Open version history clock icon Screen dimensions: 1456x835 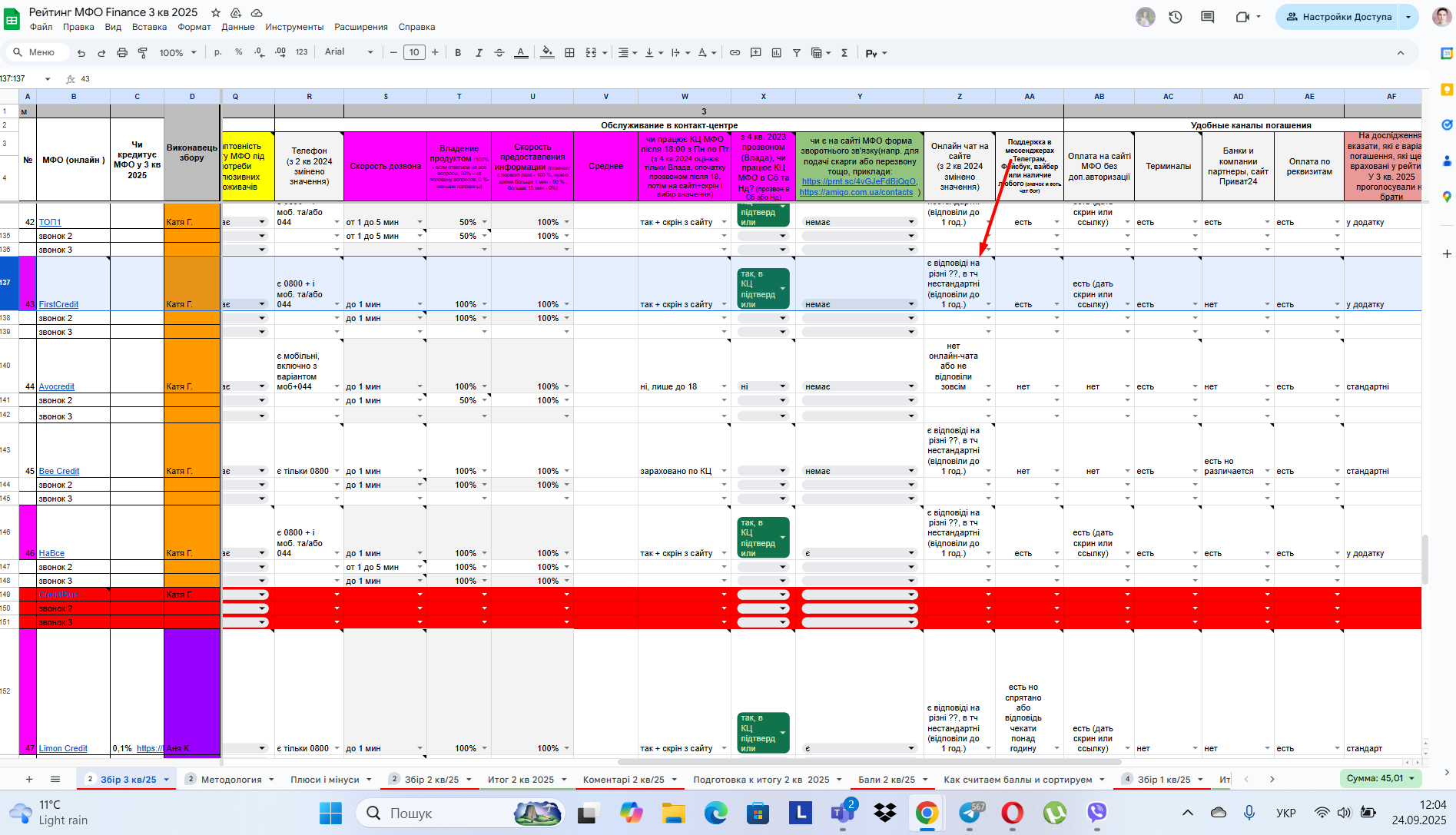1176,17
